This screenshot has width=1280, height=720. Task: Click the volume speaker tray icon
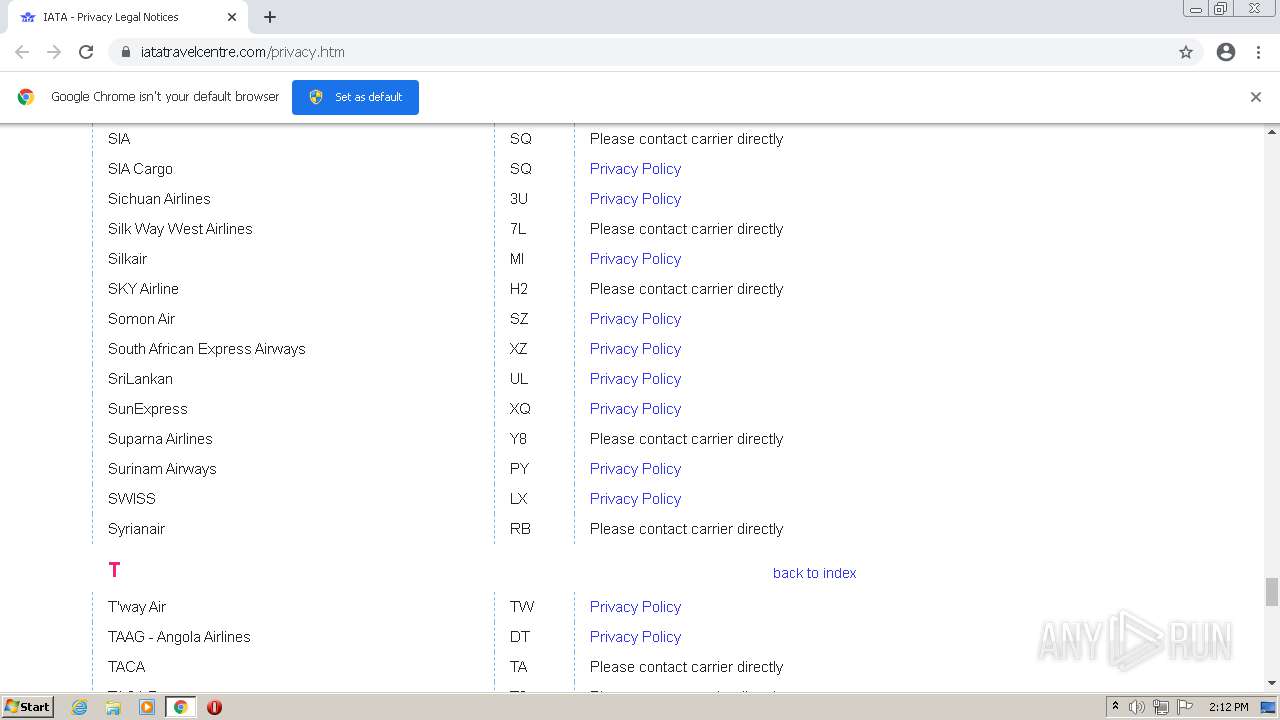coord(1137,707)
